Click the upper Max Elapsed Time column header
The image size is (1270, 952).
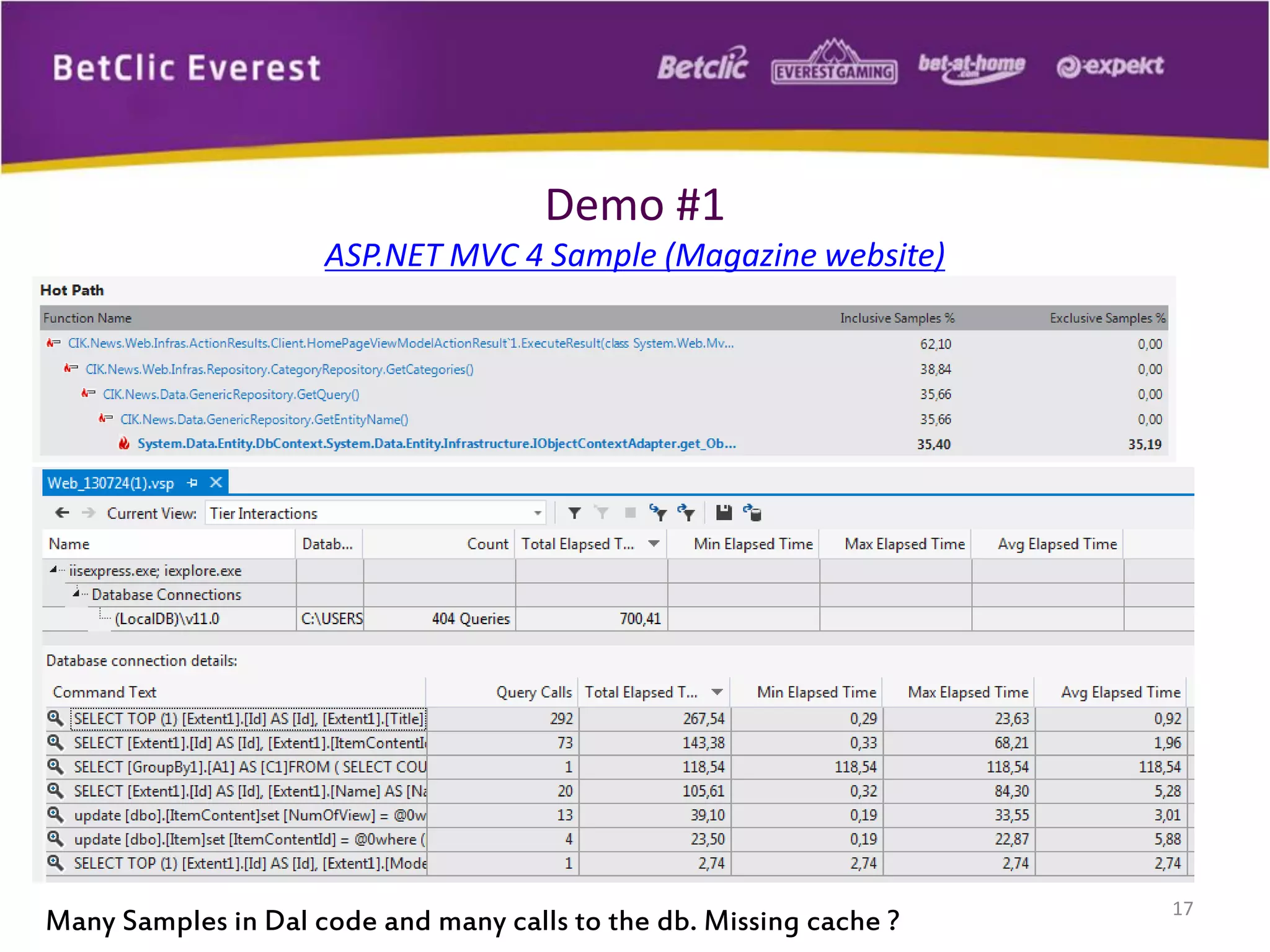tap(895, 544)
